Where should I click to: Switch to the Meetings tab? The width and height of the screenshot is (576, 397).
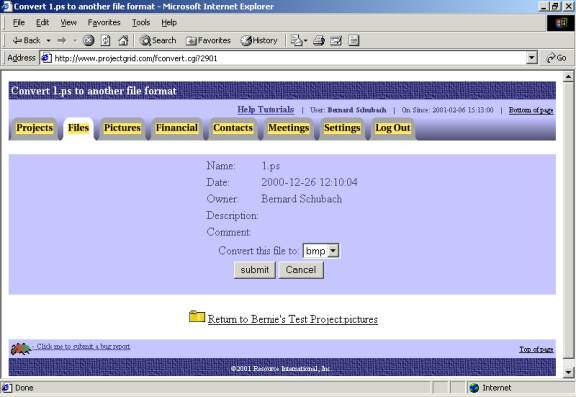(289, 128)
